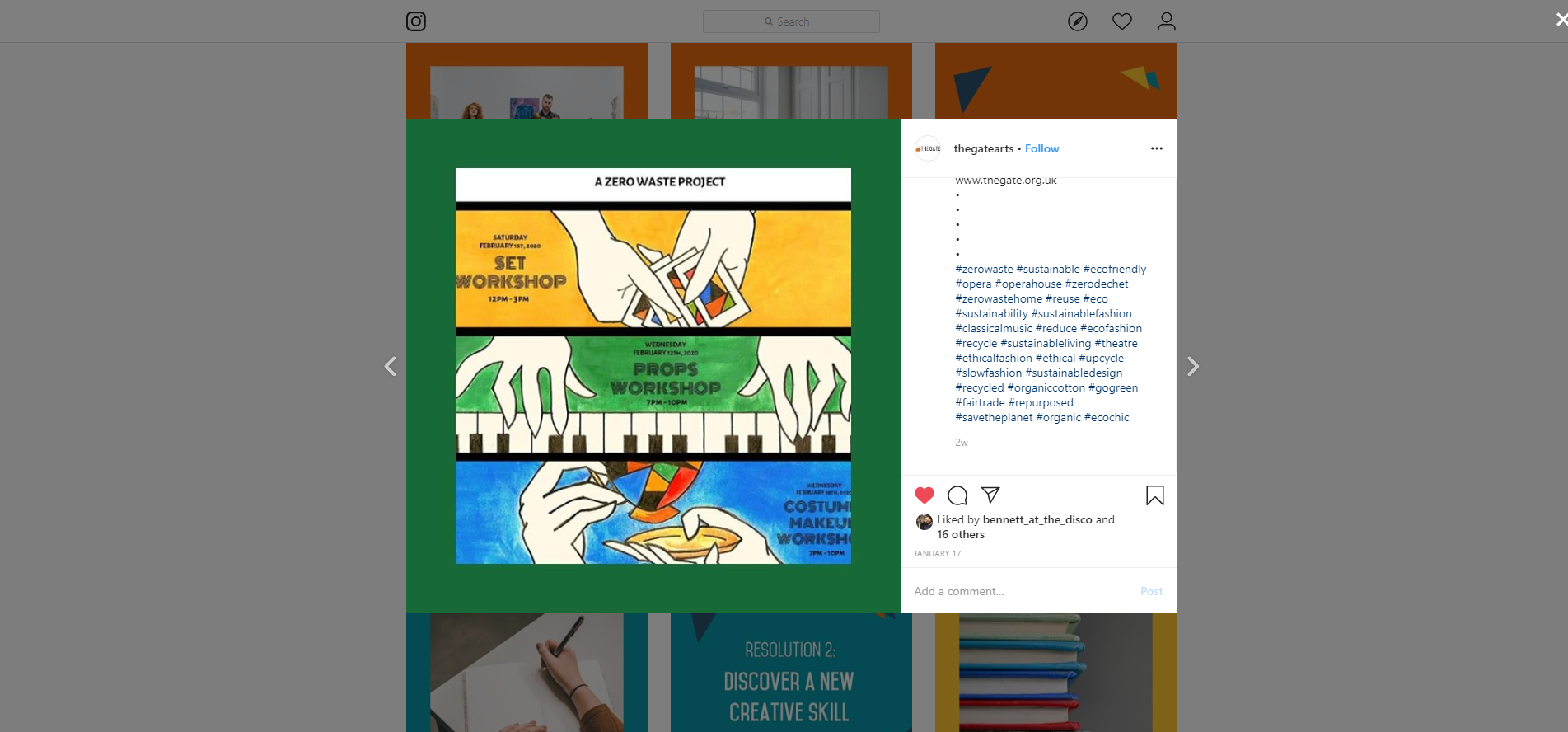Click thegatearts profile avatar
The image size is (1568, 732).
[x=929, y=148]
